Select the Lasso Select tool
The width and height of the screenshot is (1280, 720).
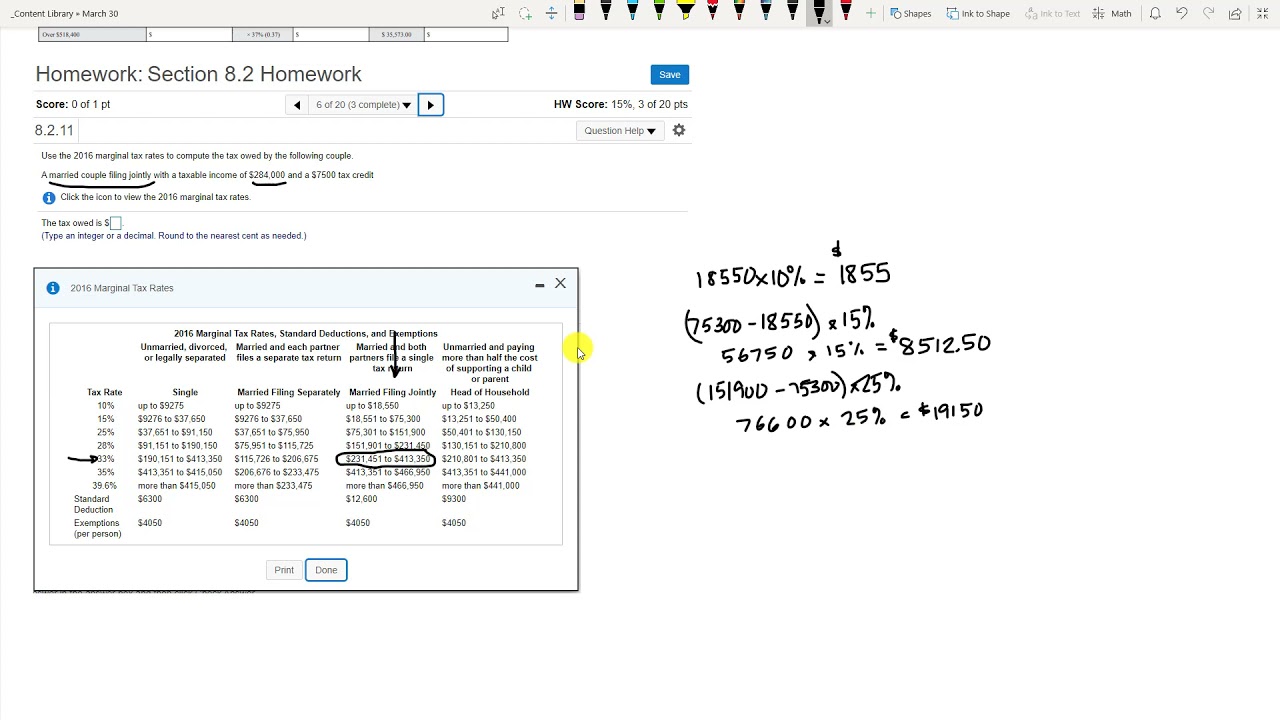525,13
